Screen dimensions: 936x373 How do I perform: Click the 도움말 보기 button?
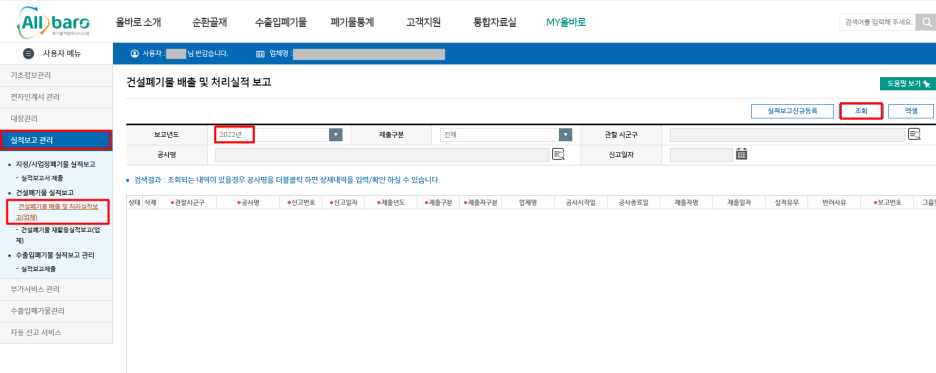click(908, 84)
